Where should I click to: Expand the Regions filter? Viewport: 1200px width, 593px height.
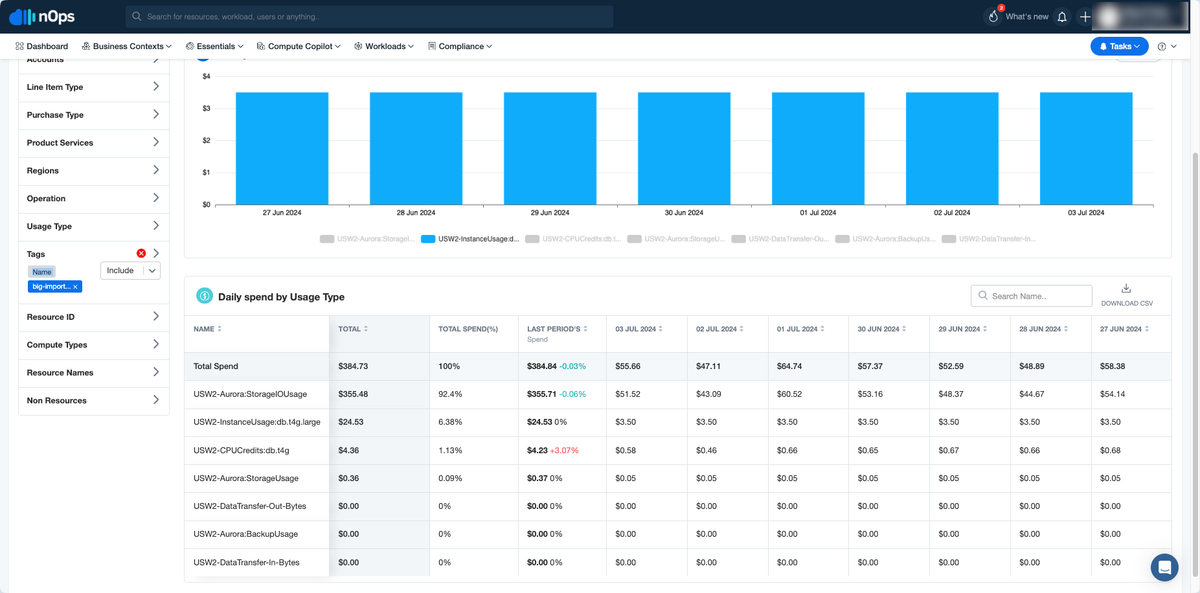pyautogui.click(x=93, y=171)
